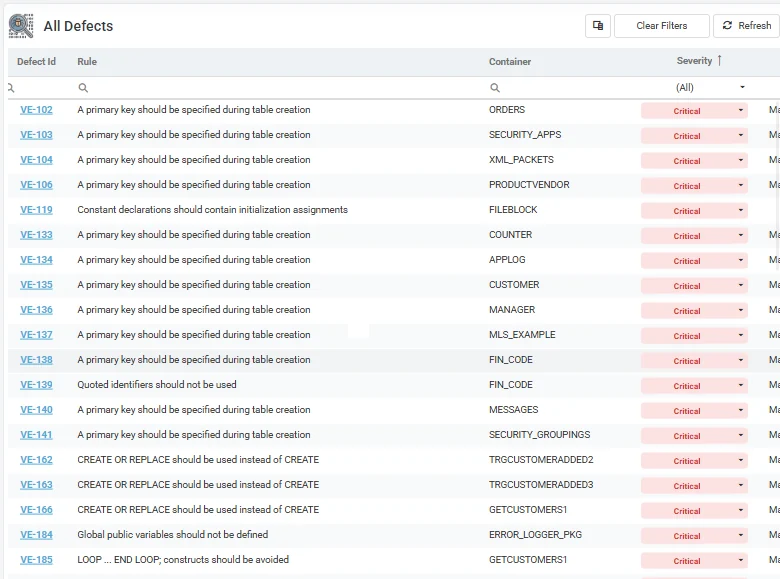The image size is (780, 579).
Task: Open defect link VE-138
Action: pyautogui.click(x=36, y=360)
